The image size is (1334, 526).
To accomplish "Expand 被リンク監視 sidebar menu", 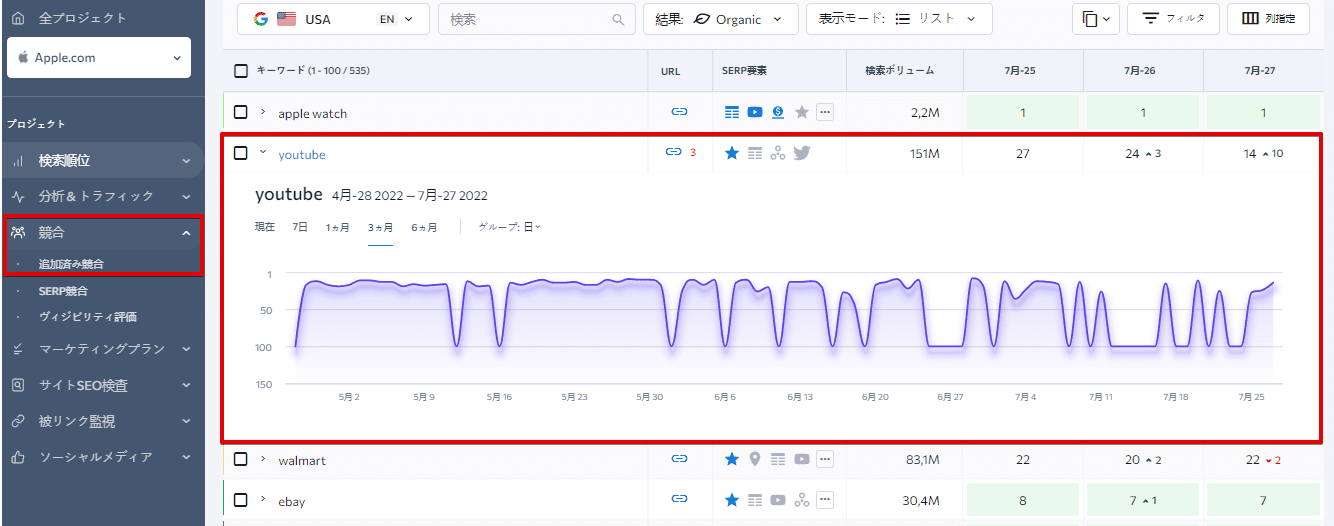I will click(x=102, y=421).
